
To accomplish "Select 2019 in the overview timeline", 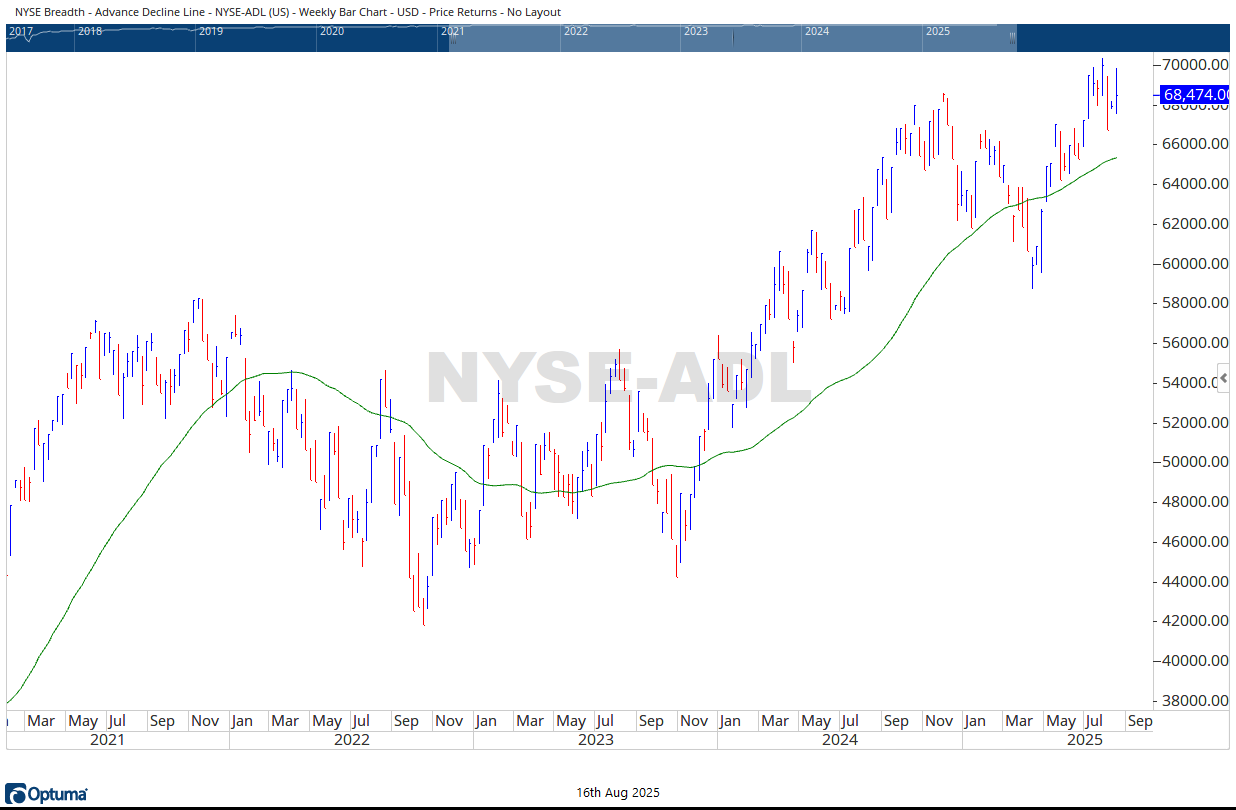I will pos(210,31).
